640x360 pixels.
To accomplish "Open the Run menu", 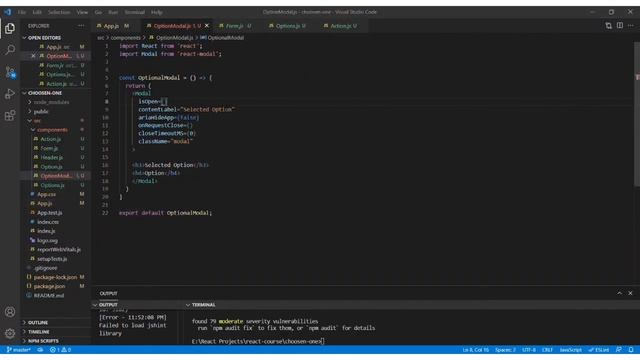I will click(x=113, y=12).
